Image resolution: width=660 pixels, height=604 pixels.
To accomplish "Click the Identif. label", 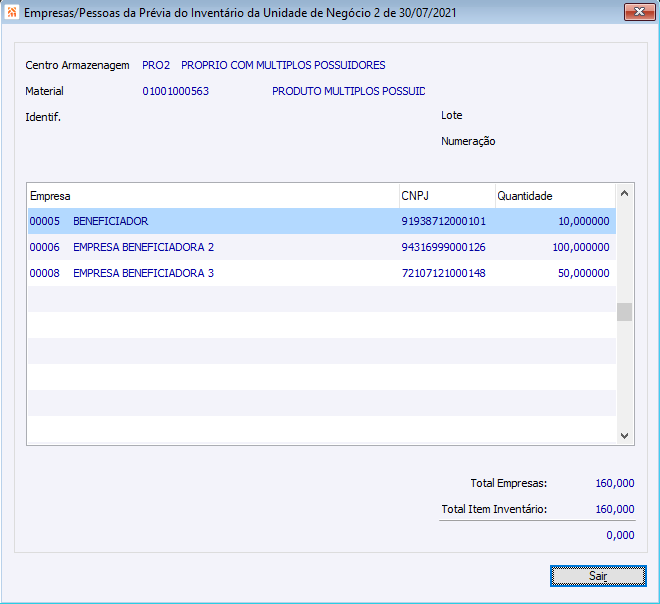I will (x=43, y=117).
